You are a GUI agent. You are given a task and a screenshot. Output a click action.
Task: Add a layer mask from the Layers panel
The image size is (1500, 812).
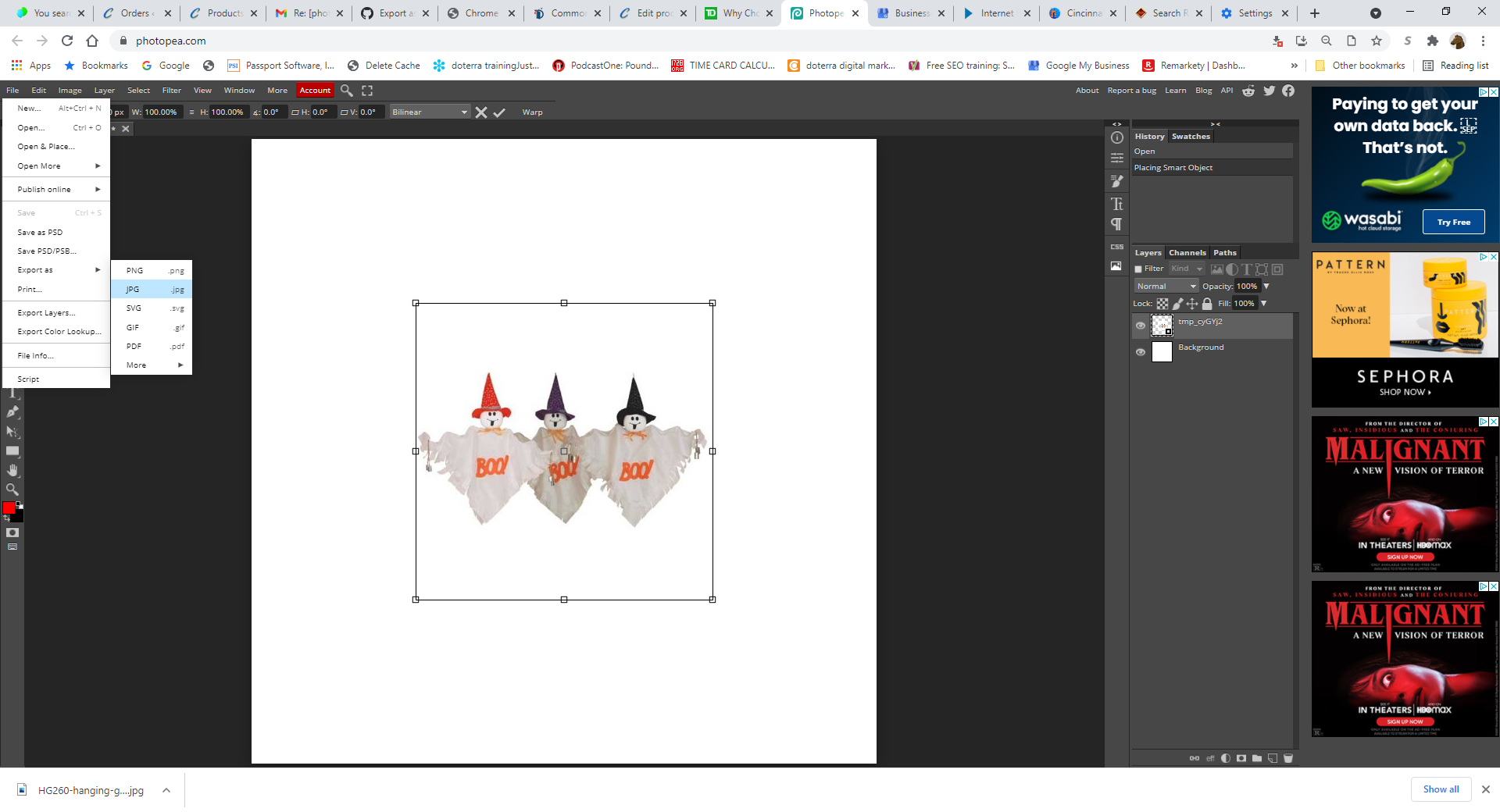tap(1241, 757)
